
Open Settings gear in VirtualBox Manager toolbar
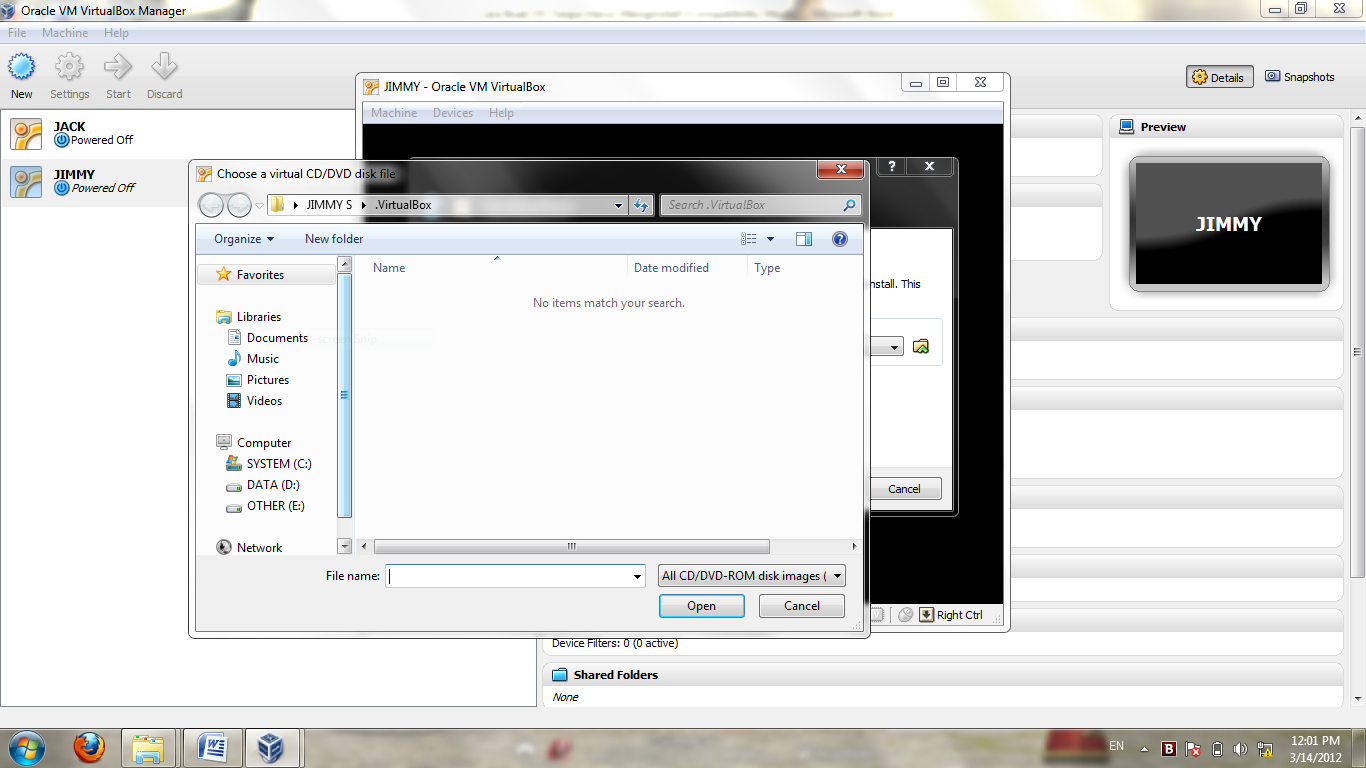(70, 77)
